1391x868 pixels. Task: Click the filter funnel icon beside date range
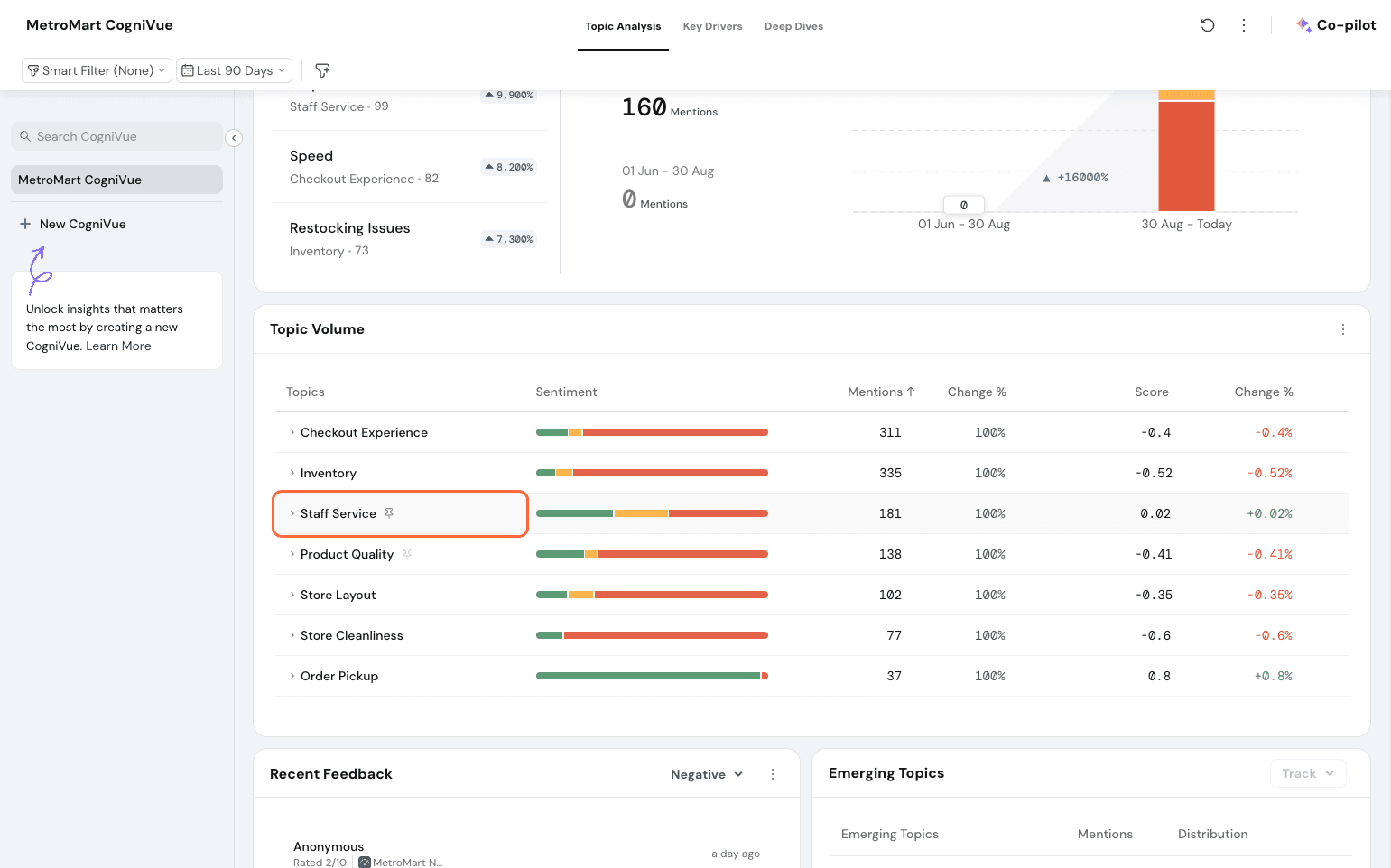point(322,70)
